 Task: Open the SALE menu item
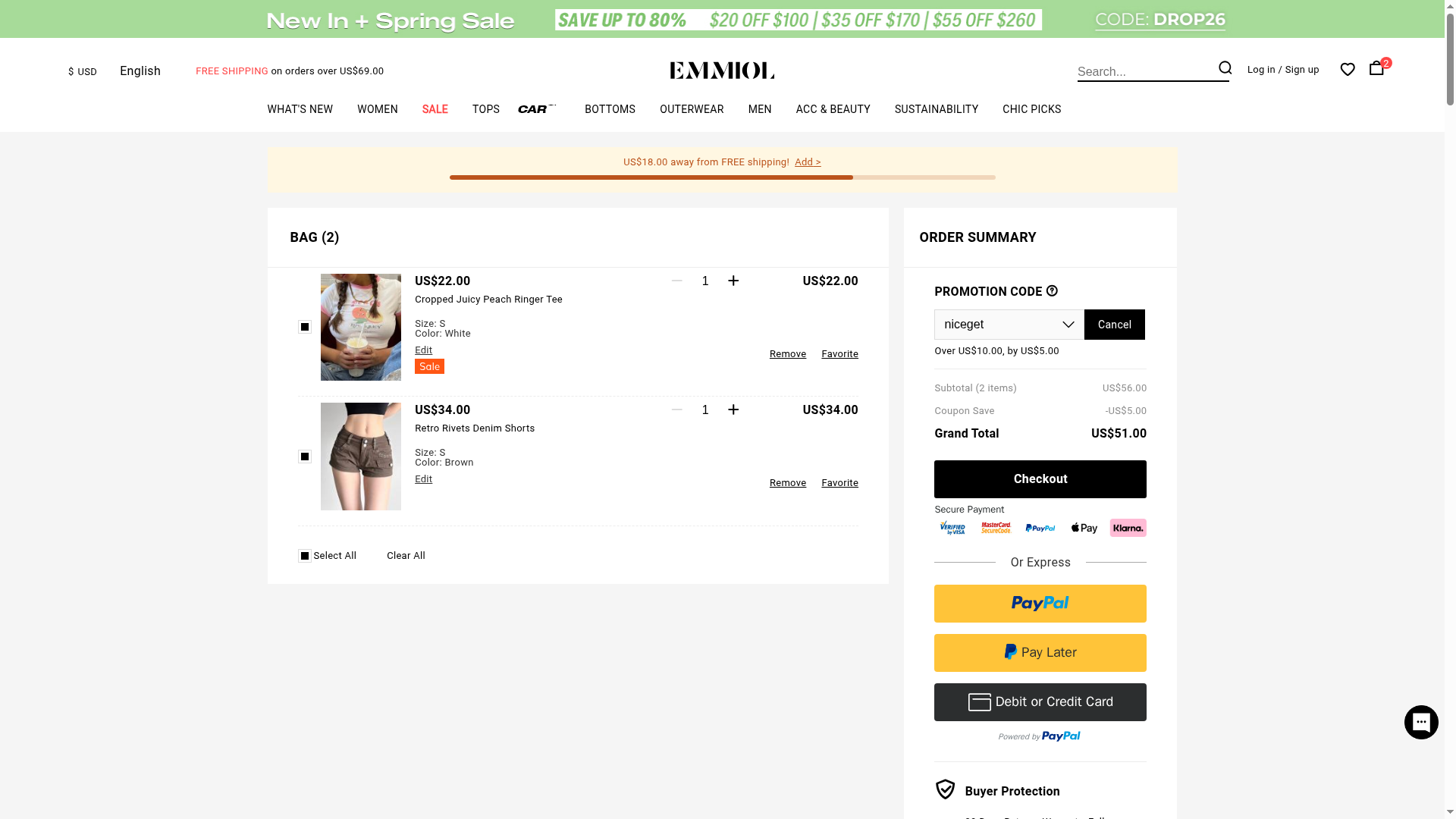pos(435,109)
